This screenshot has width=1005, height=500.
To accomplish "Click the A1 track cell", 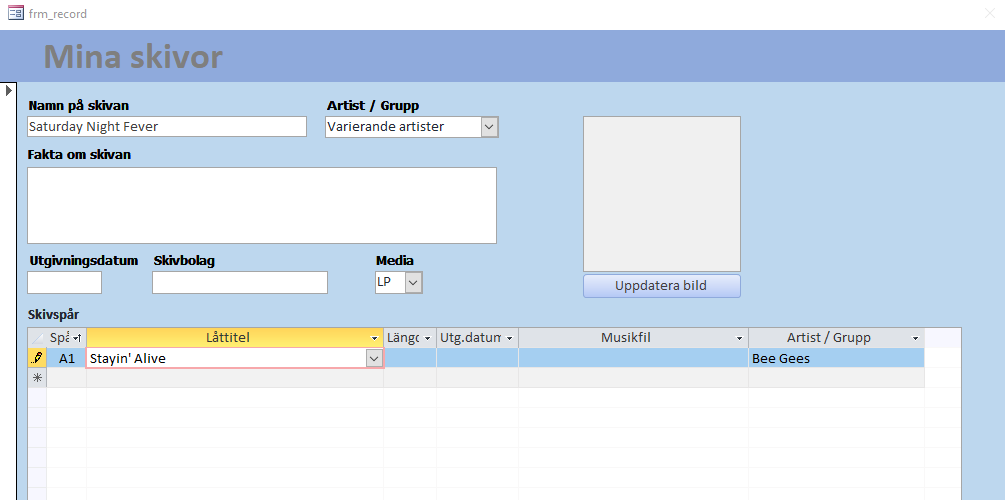I will (67, 358).
